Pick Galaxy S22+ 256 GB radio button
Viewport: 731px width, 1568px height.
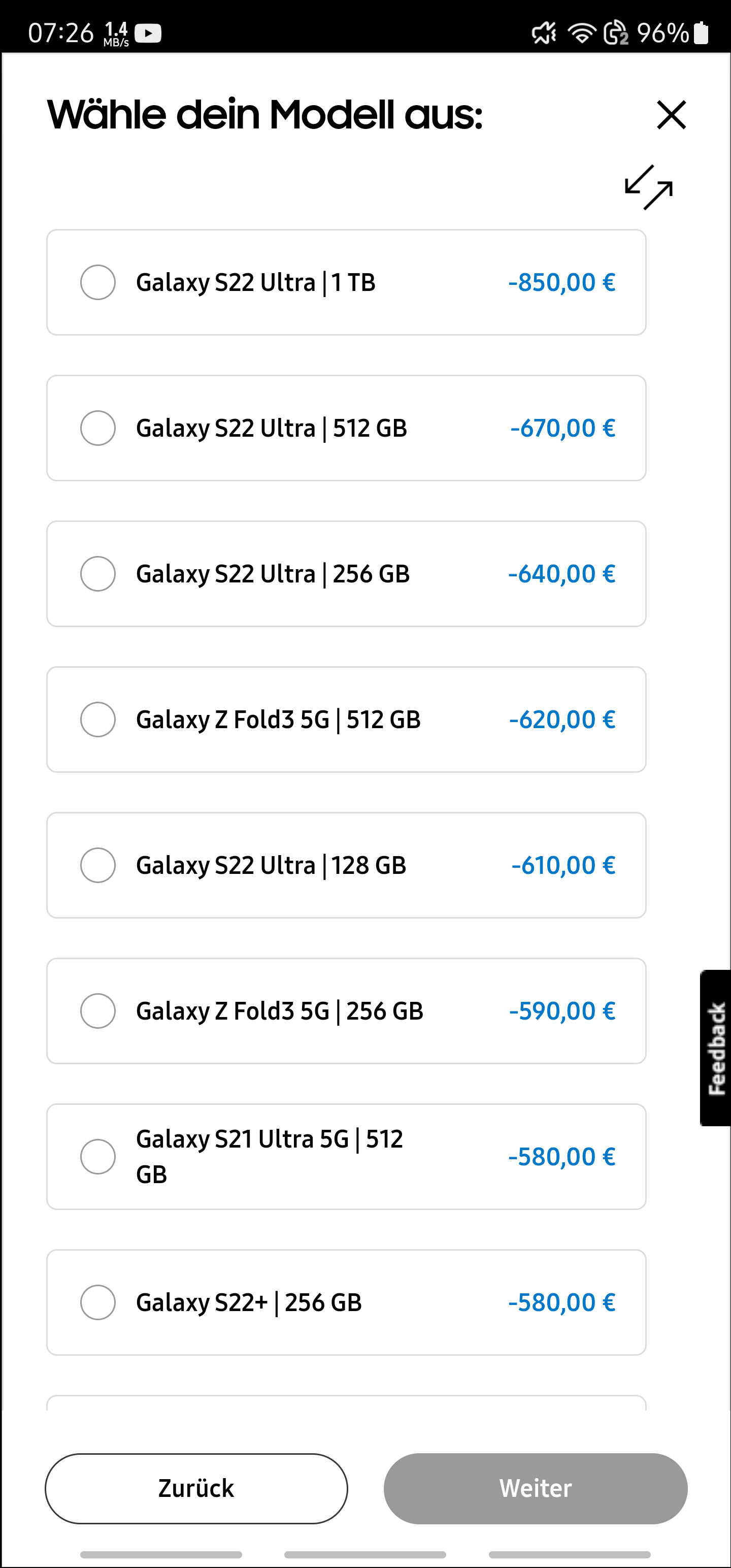point(98,1302)
